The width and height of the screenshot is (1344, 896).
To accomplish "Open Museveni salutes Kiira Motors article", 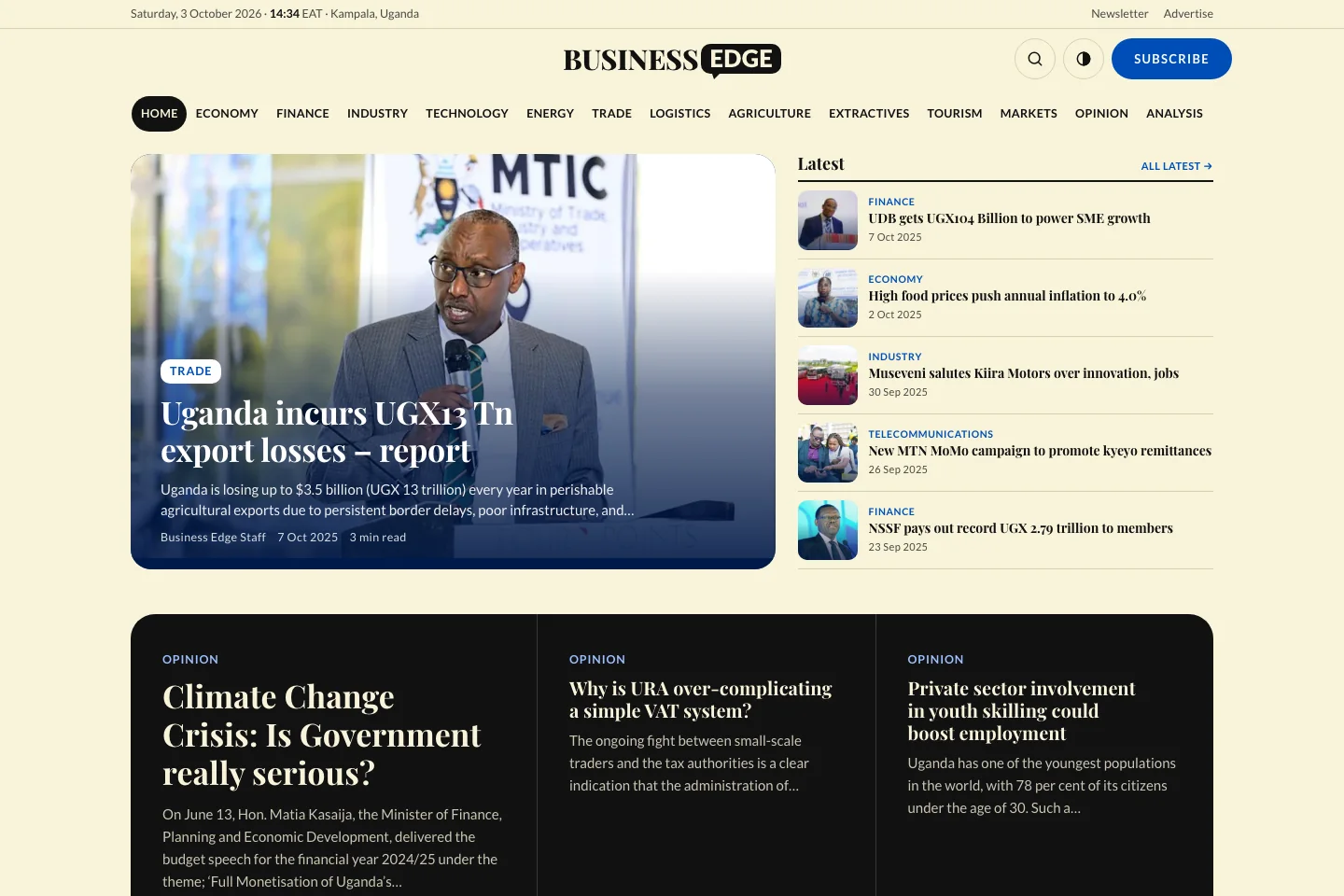I will point(1023,373).
